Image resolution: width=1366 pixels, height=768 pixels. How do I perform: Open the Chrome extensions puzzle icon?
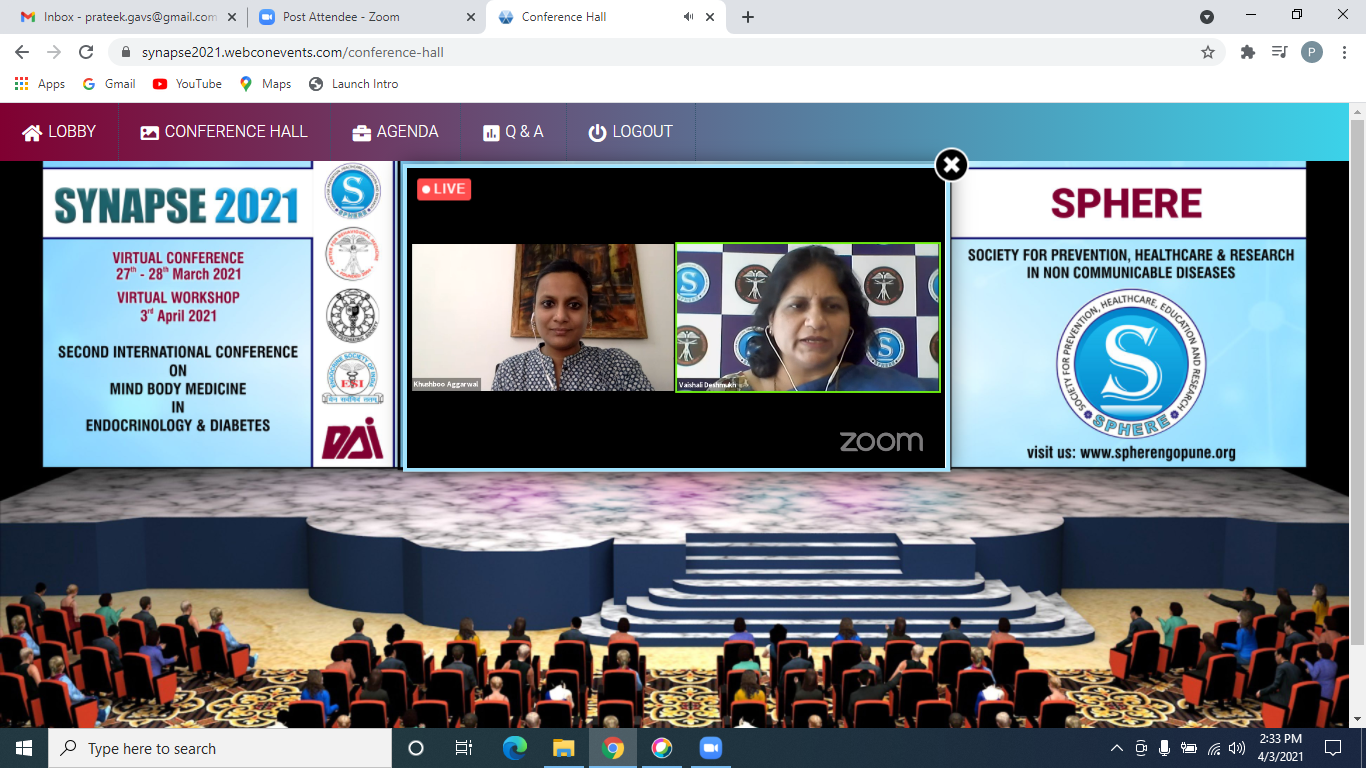(x=1247, y=52)
